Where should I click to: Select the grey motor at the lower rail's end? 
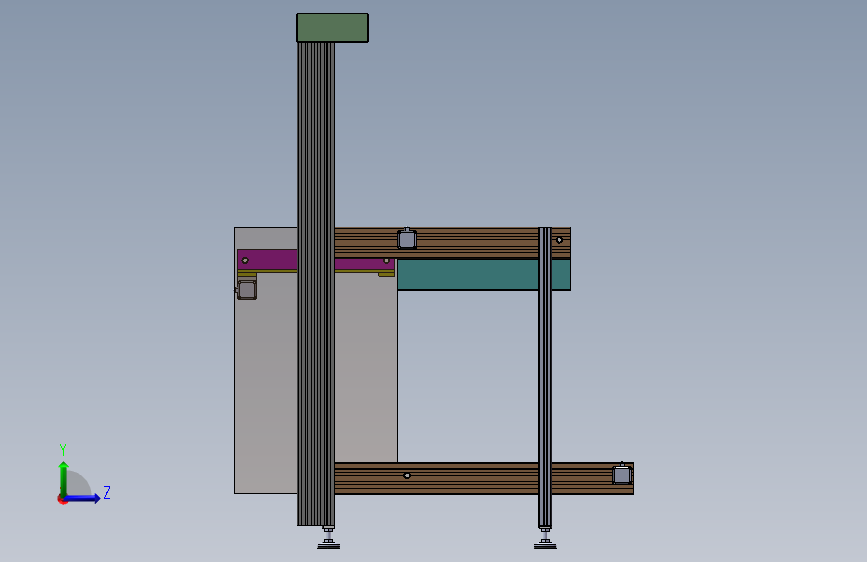coord(622,474)
